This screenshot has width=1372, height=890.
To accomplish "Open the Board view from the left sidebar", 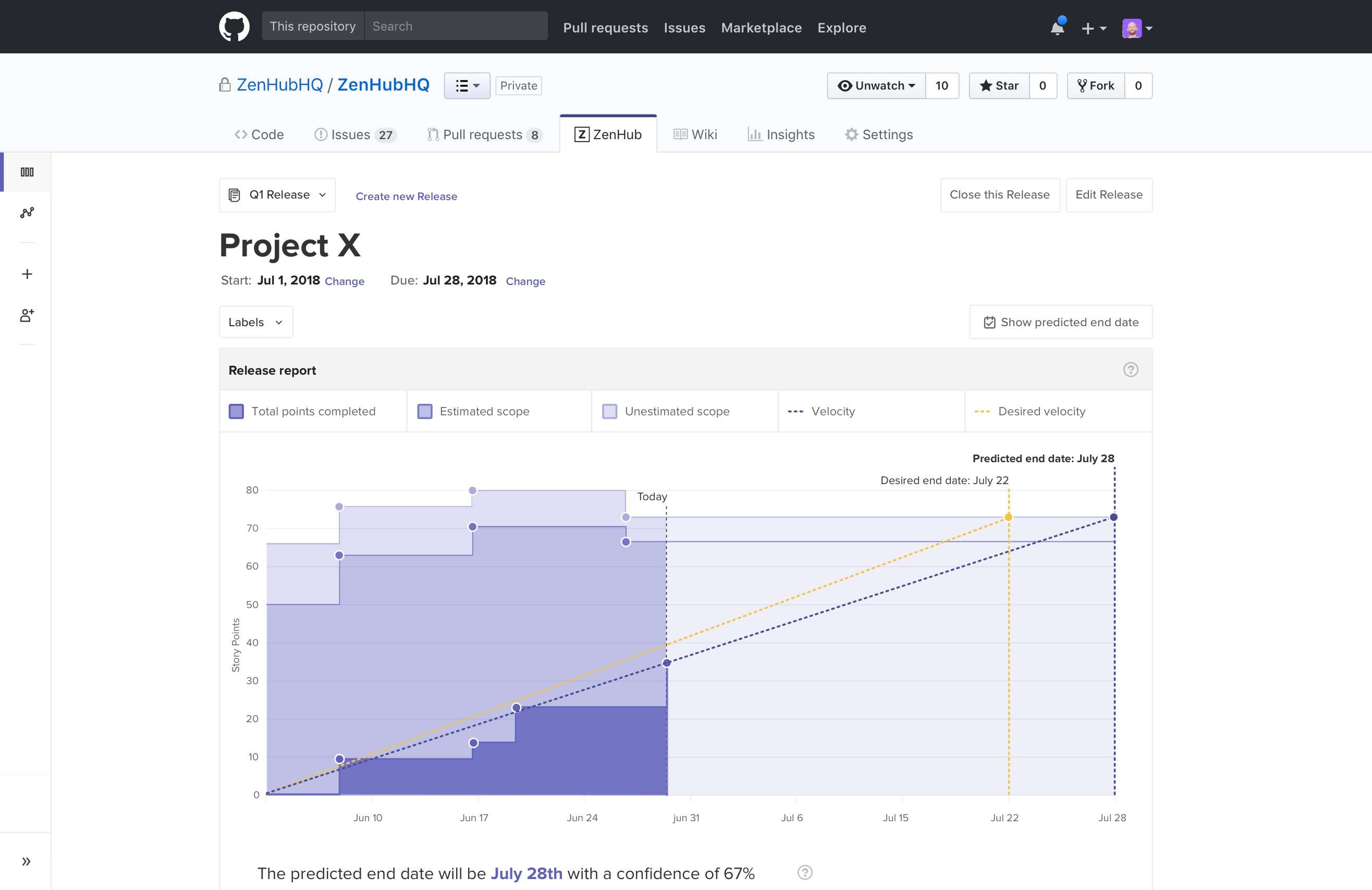I will tap(26, 171).
